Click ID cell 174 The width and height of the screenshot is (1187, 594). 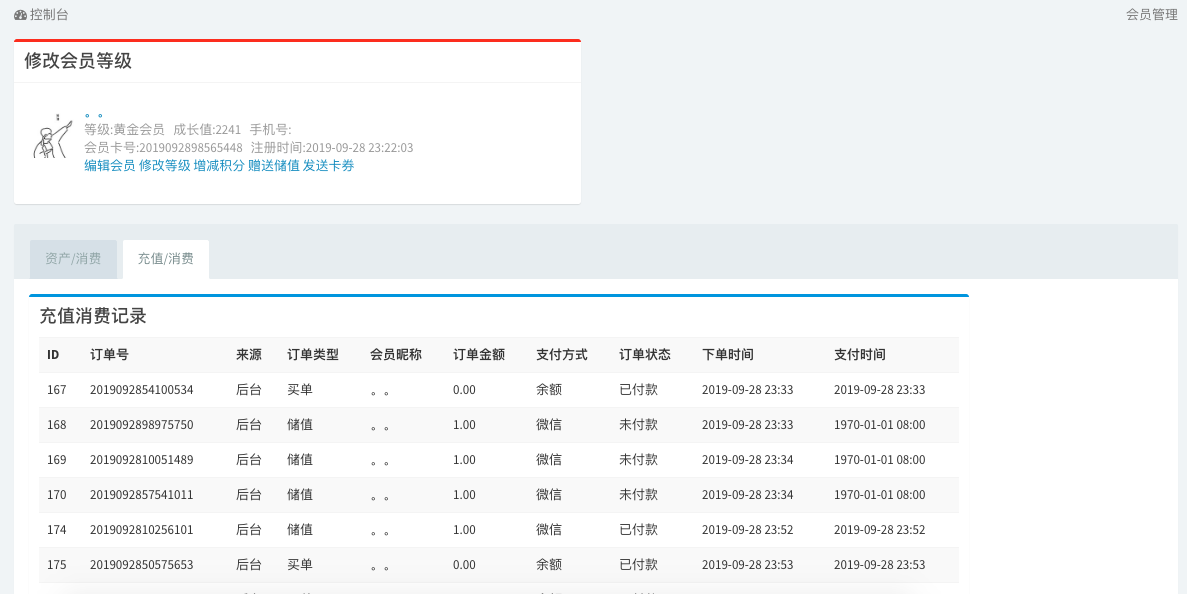(x=57, y=530)
